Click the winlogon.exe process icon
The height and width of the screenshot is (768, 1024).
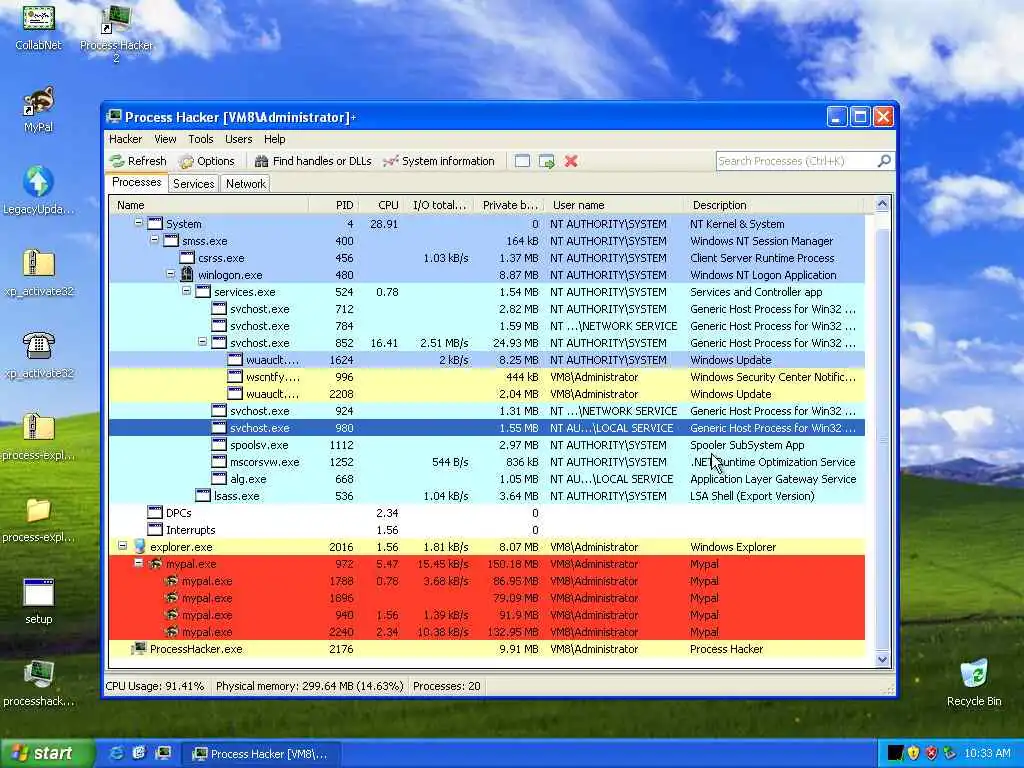pos(187,274)
